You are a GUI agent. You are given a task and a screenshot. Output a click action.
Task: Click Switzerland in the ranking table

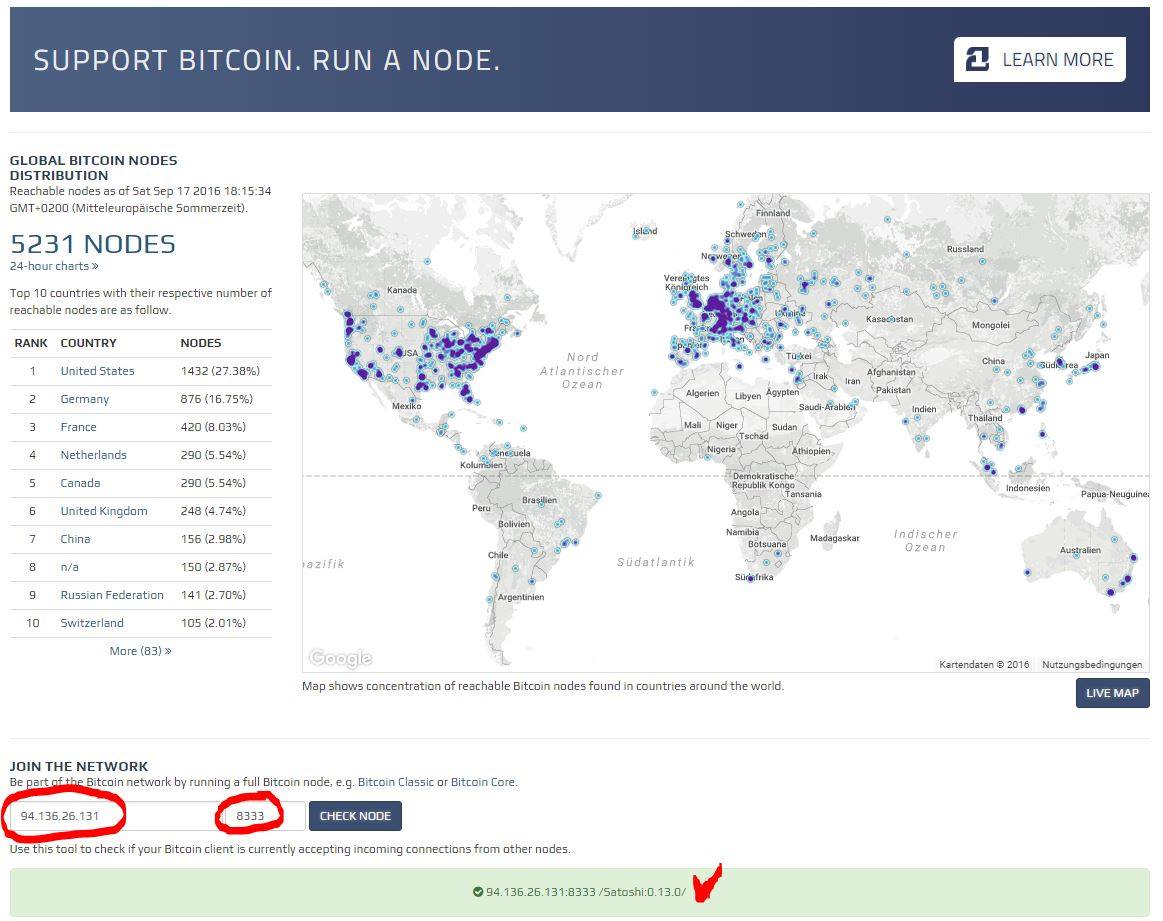(x=92, y=623)
